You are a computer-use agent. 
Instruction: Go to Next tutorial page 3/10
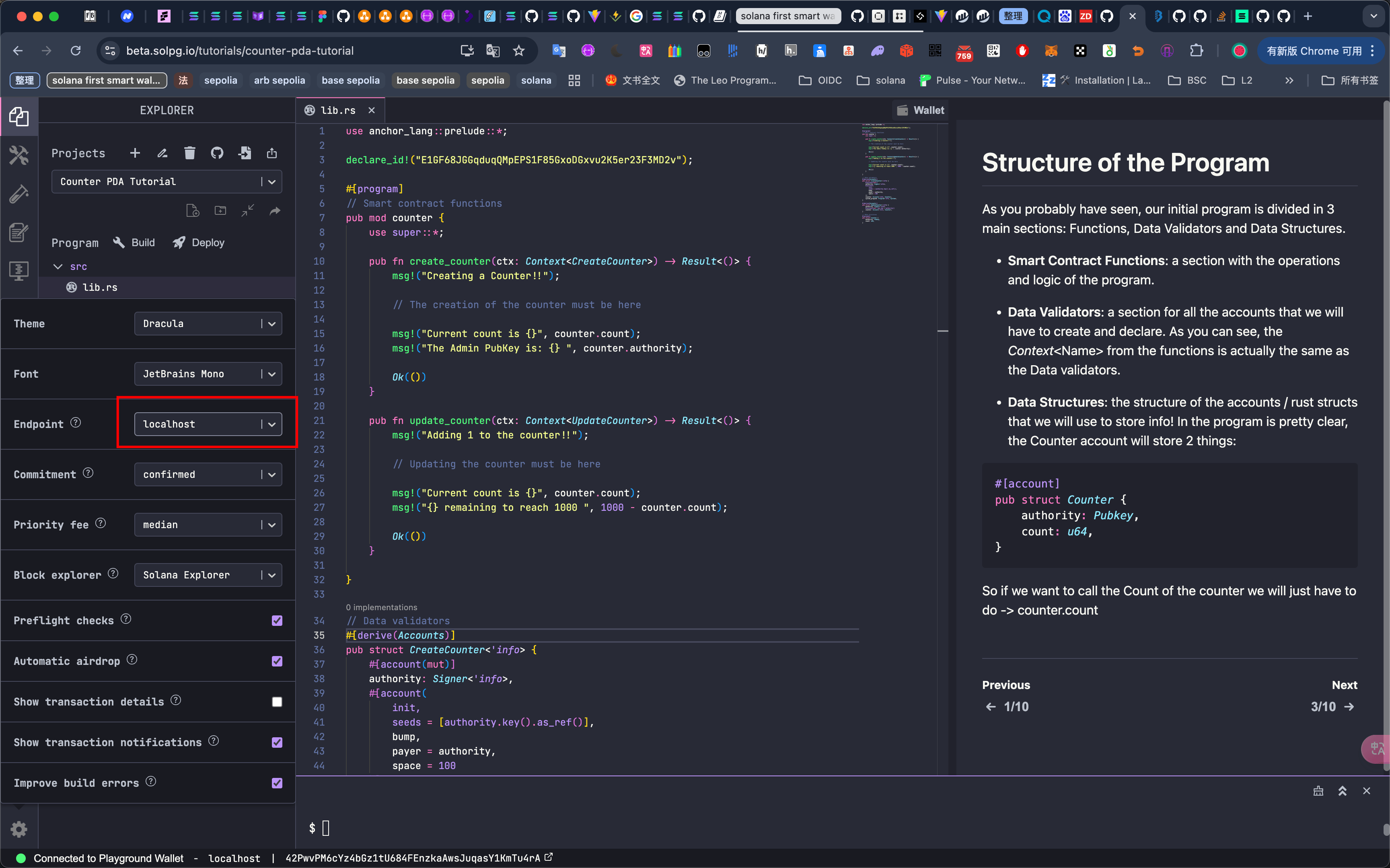point(1332,706)
